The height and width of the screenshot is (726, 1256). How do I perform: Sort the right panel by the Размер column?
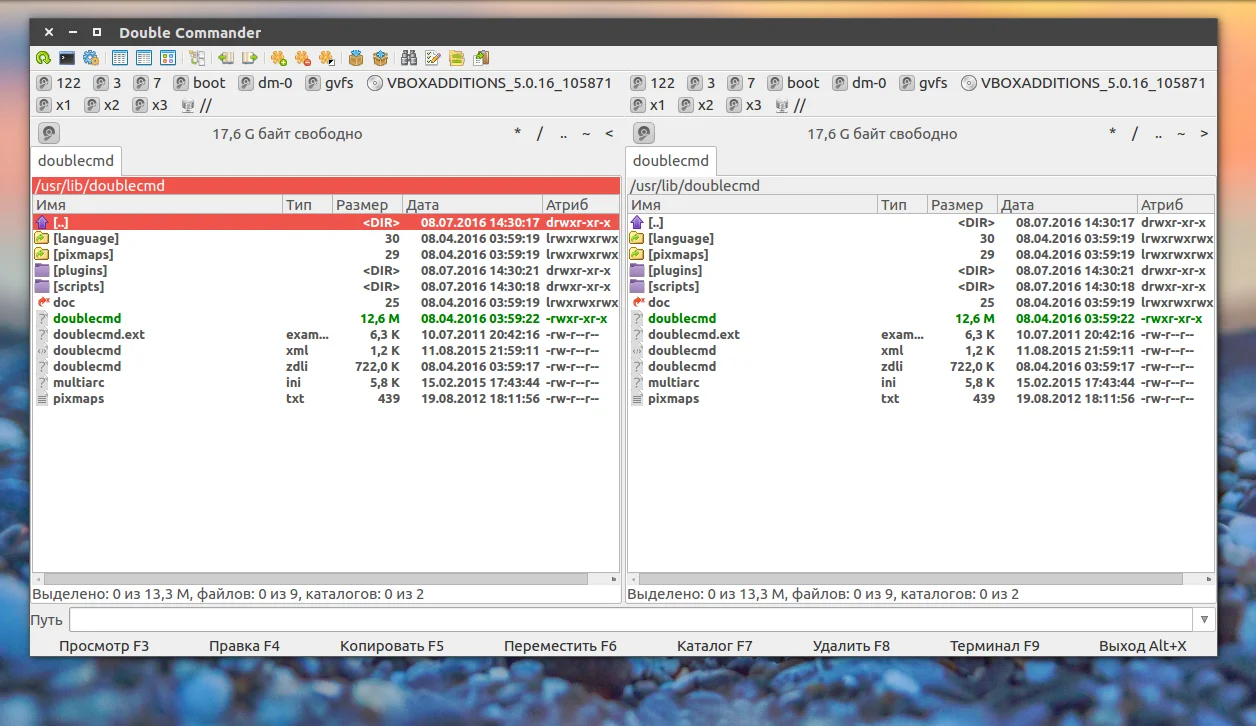(x=961, y=205)
